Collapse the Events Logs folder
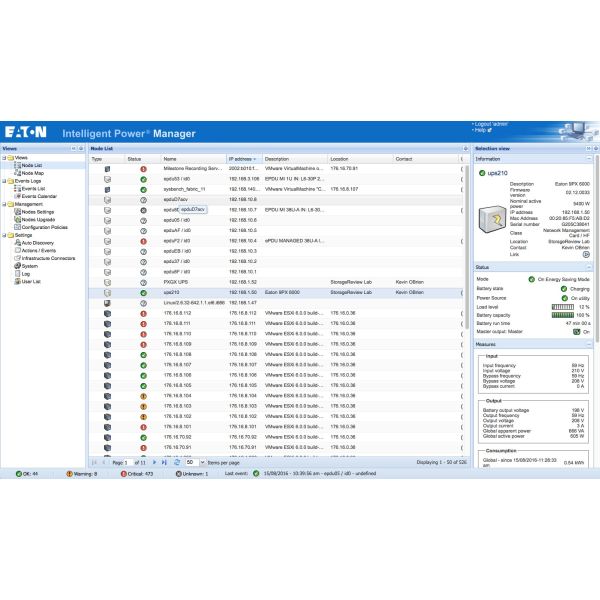The height and width of the screenshot is (600, 600). [4, 181]
